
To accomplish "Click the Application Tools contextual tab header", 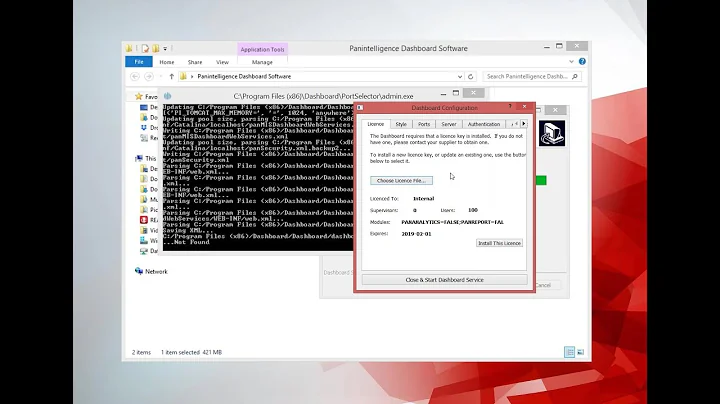I will coord(262,50).
